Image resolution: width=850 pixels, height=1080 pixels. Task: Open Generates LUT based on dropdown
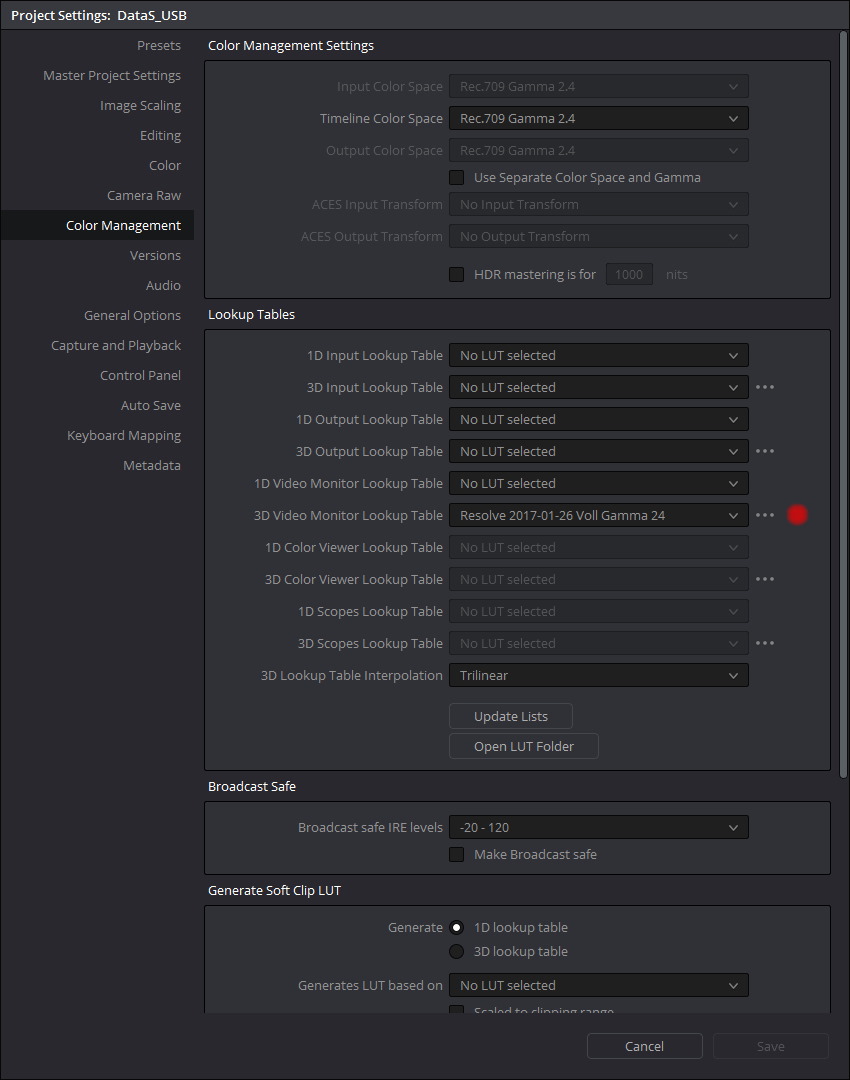tap(599, 986)
